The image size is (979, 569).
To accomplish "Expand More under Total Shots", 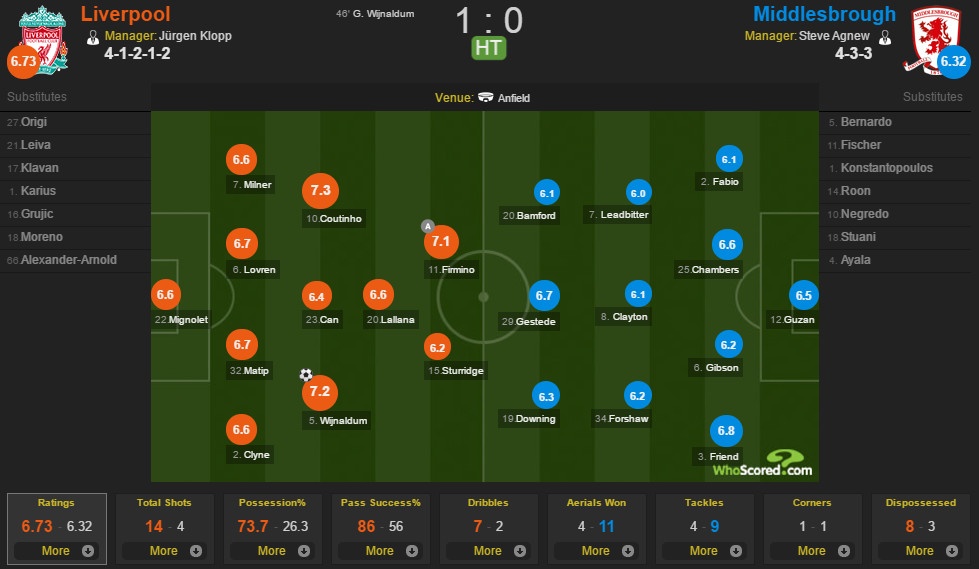I will coord(164,551).
